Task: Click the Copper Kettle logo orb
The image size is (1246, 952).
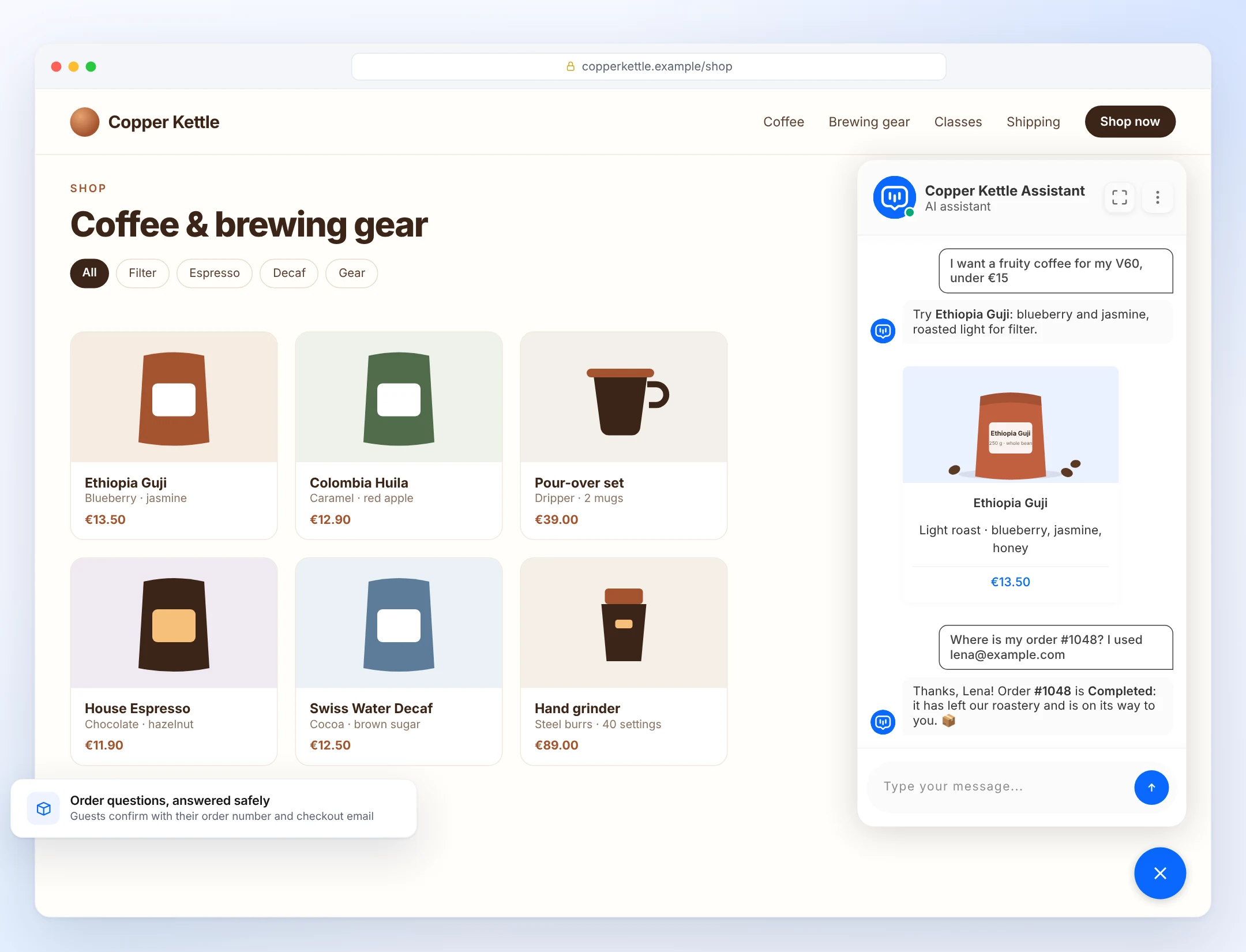Action: coord(85,122)
